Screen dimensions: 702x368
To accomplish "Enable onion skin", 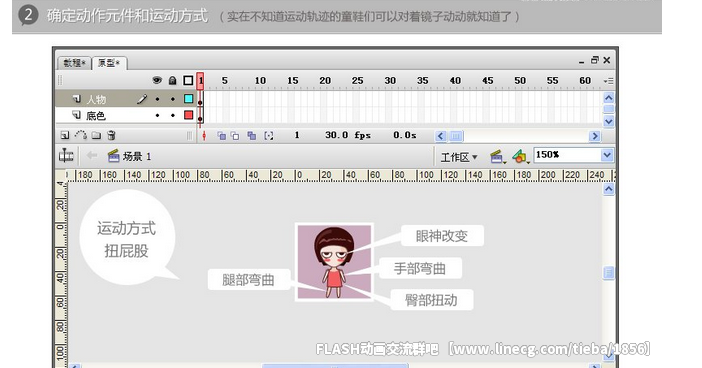I will (221, 136).
